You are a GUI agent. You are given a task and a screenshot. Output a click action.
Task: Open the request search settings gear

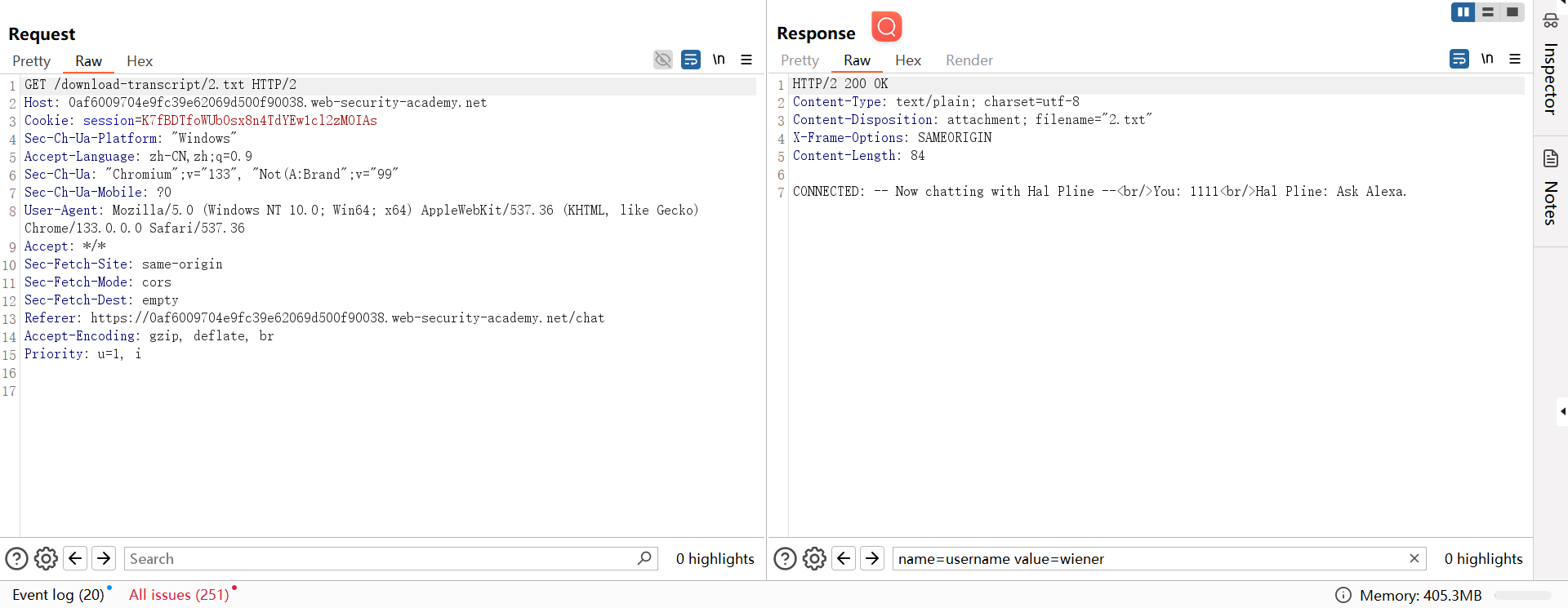[46, 558]
